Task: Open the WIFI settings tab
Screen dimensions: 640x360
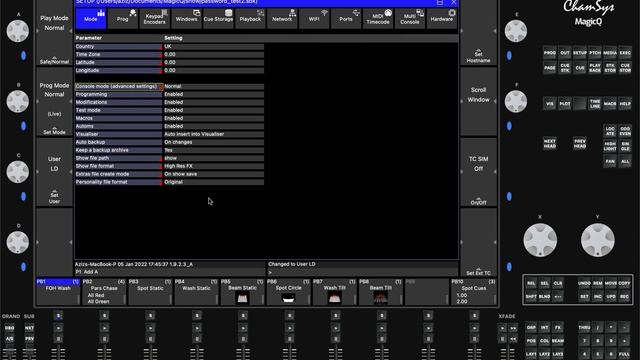Action: [x=313, y=18]
